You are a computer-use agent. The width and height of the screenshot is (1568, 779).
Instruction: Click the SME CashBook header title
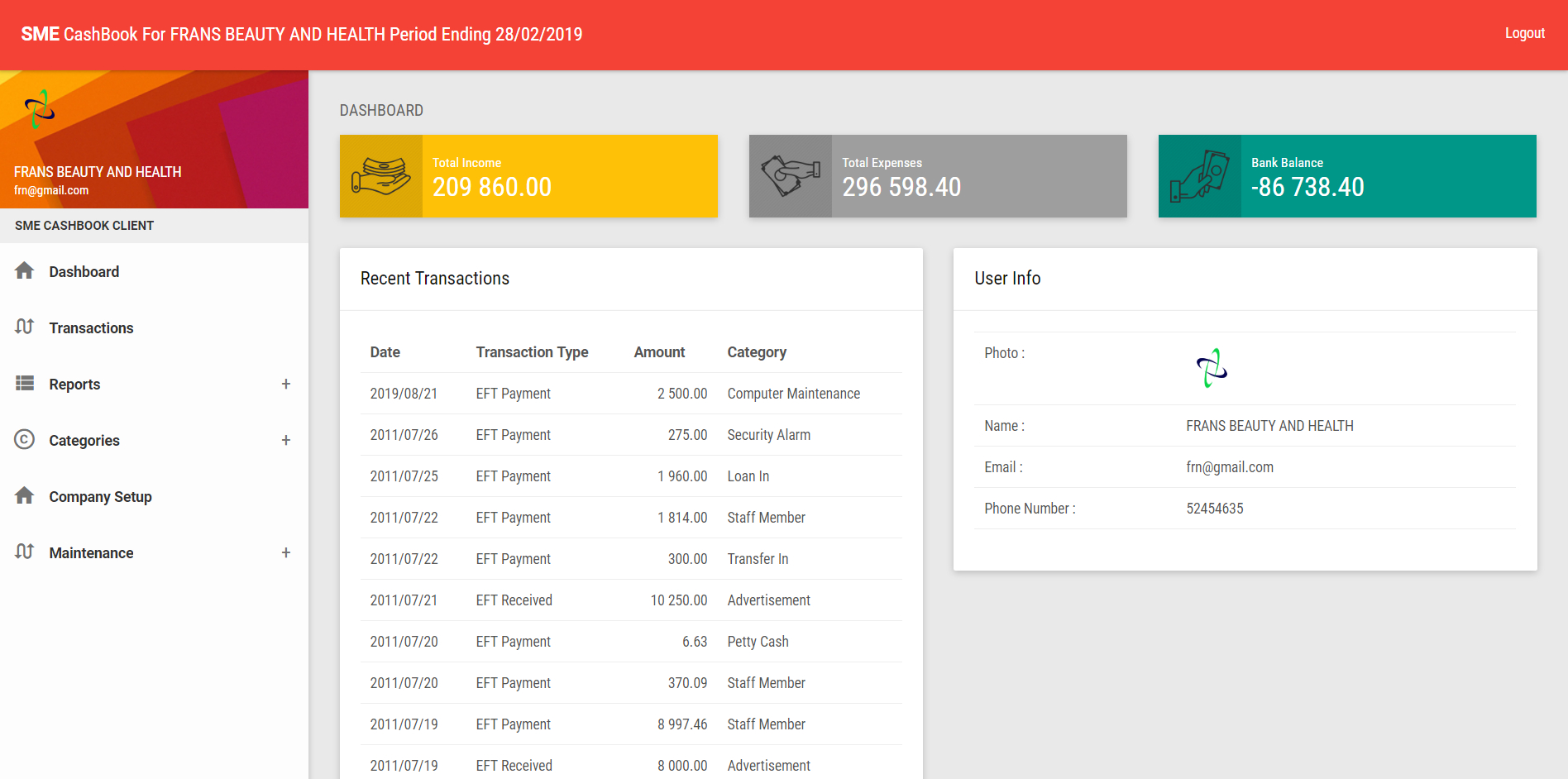point(301,34)
